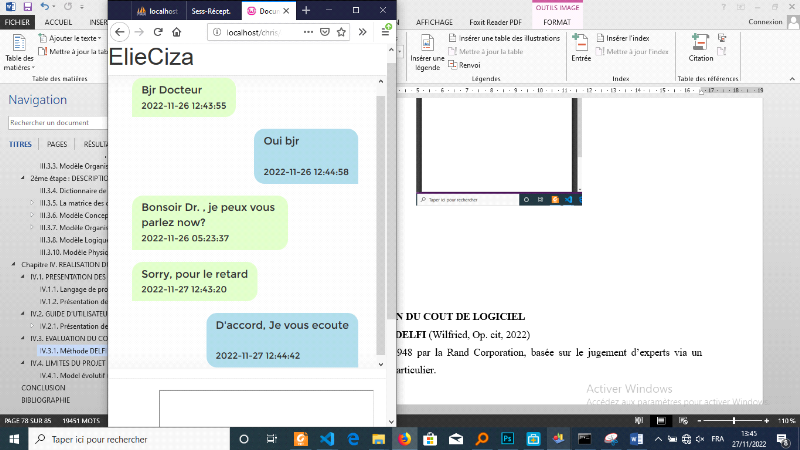Screen dimensions: 800x450
Task: Open File Explorer from the taskbar
Action: (x=379, y=439)
